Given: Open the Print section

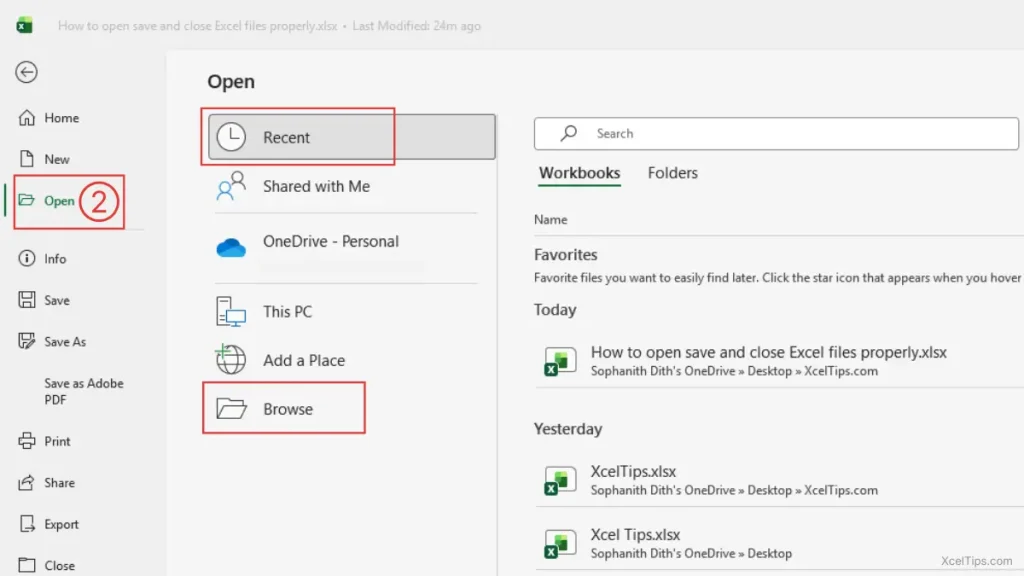Looking at the screenshot, I should [57, 441].
